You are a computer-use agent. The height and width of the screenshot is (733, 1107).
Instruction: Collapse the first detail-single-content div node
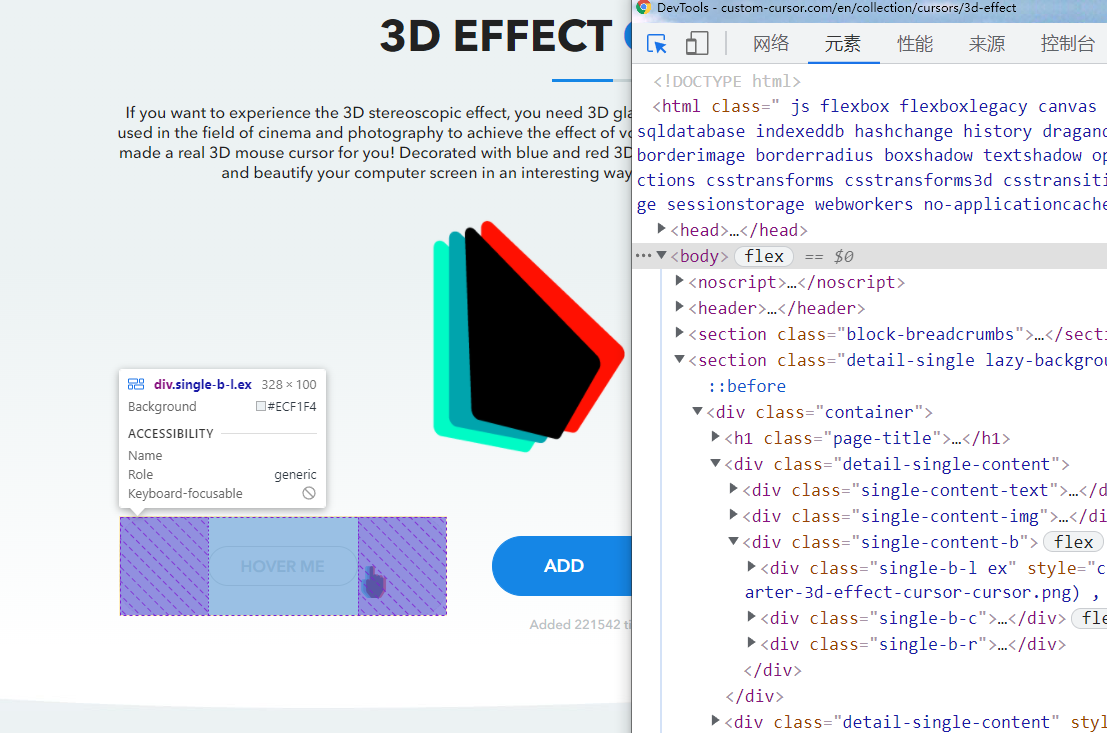pos(715,463)
